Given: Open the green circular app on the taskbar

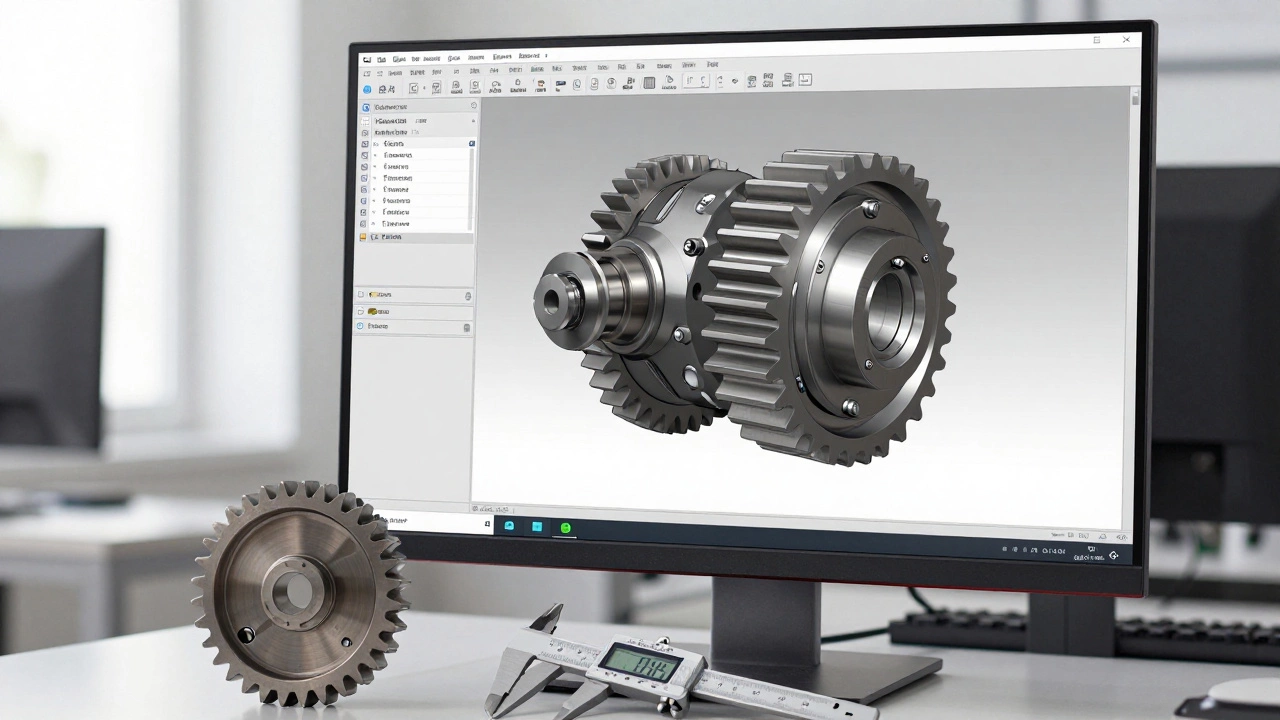Looking at the screenshot, I should [x=566, y=527].
